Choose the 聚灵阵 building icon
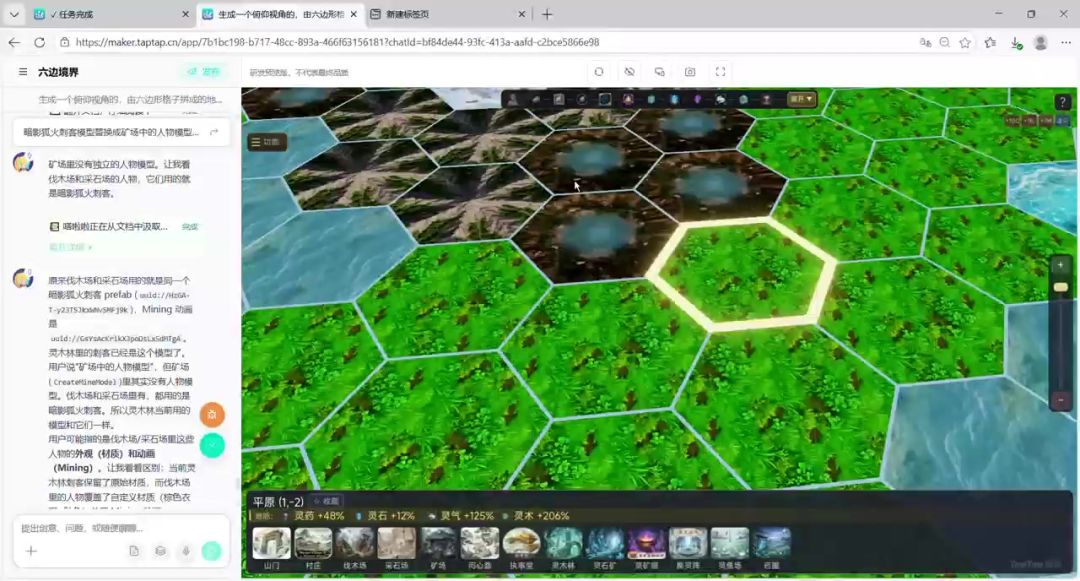This screenshot has width=1080, height=581. (x=688, y=543)
